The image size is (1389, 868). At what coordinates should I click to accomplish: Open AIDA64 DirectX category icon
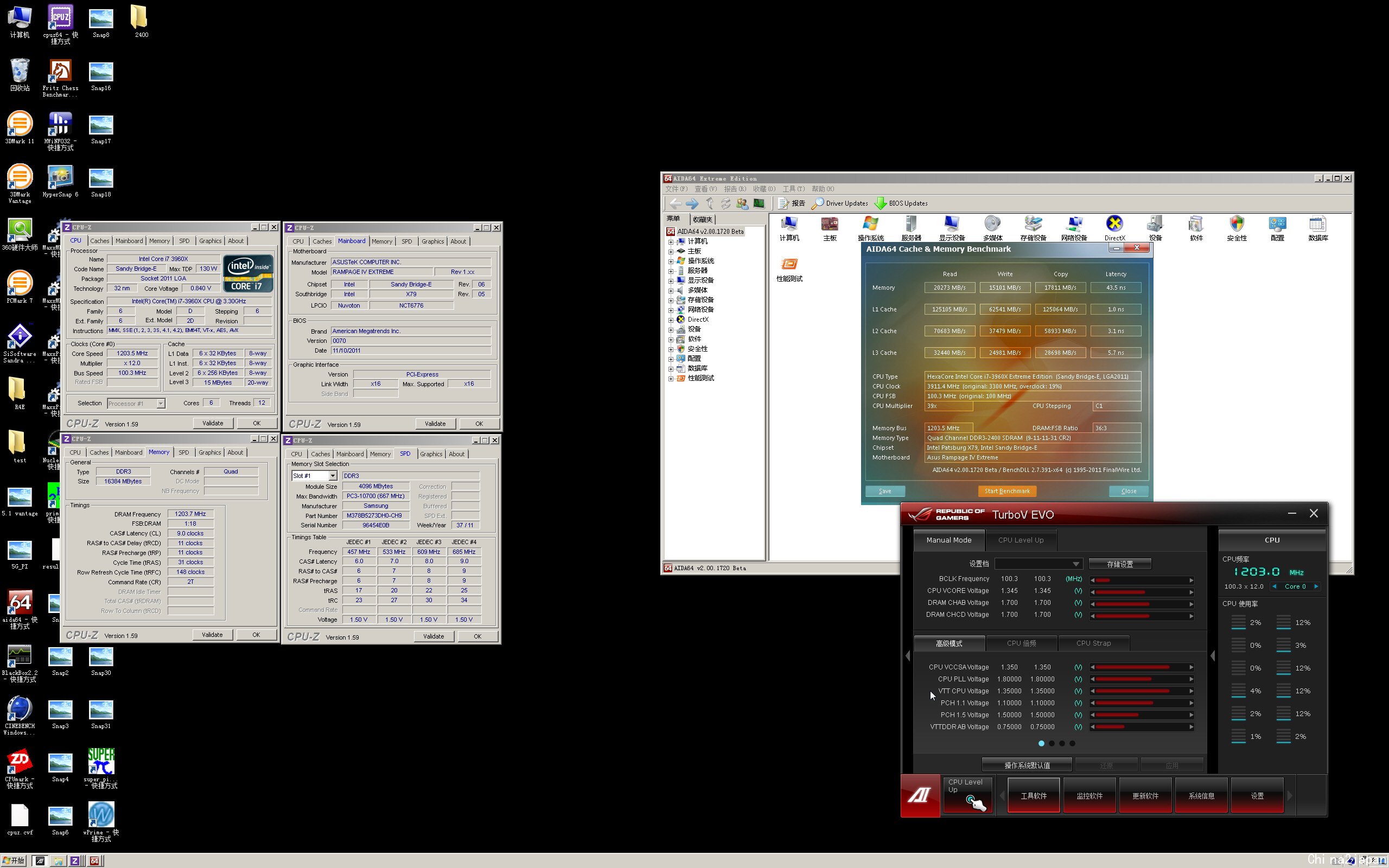click(1114, 228)
